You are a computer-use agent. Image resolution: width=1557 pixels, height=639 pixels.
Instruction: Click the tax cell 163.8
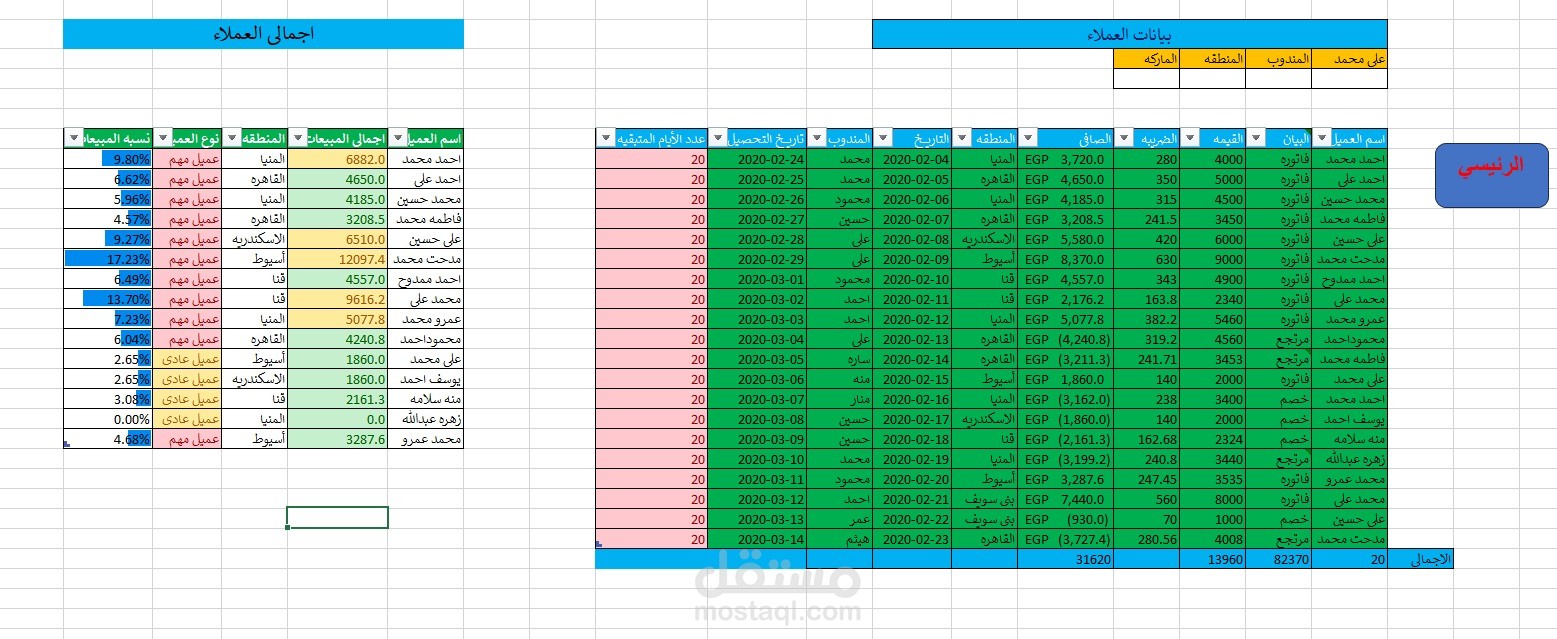click(x=1146, y=299)
